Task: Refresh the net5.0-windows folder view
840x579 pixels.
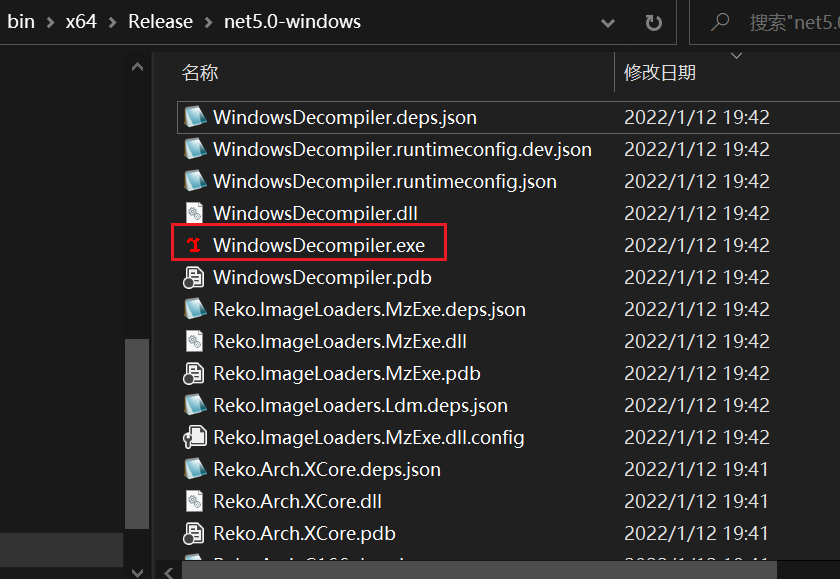Action: click(x=654, y=22)
